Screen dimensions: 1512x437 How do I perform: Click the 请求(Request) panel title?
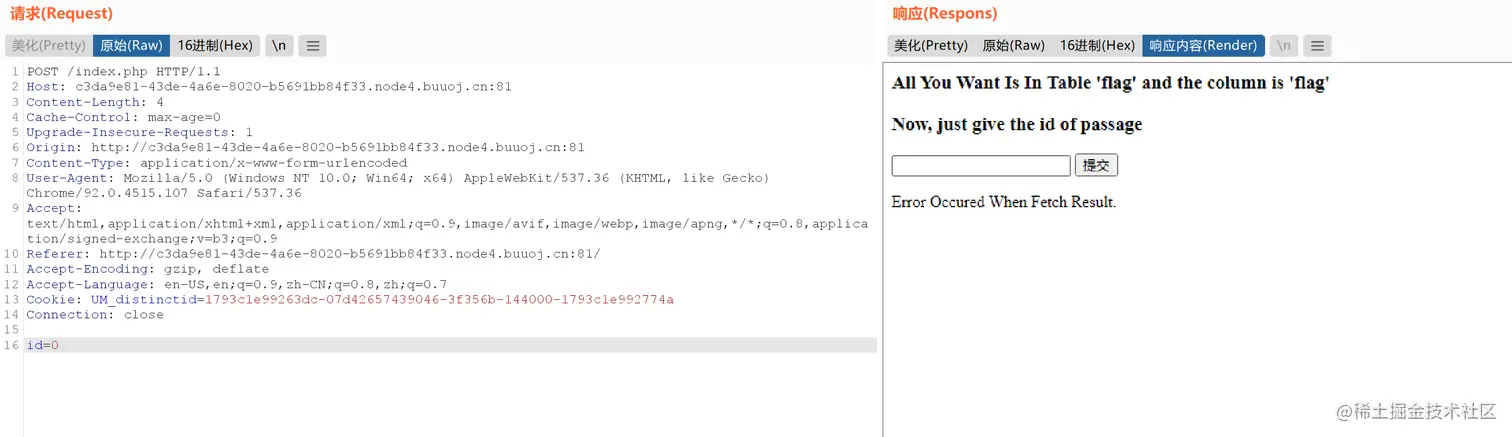(61, 13)
